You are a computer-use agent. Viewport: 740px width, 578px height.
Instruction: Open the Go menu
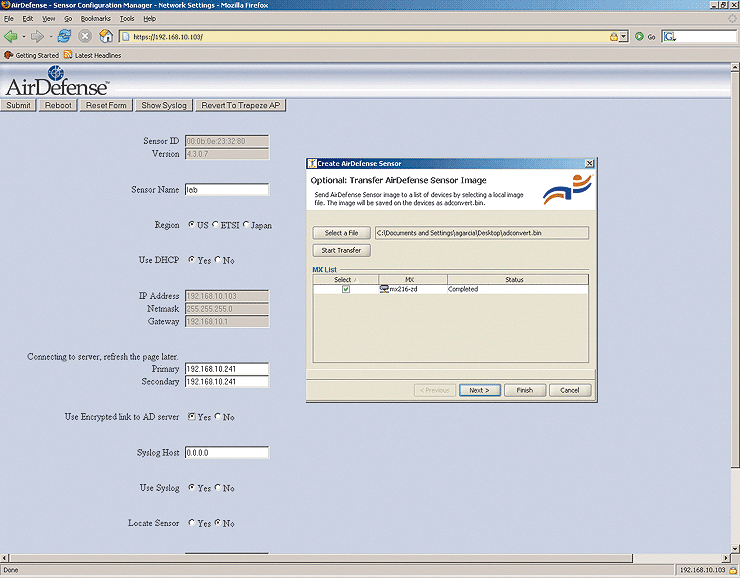coord(68,19)
